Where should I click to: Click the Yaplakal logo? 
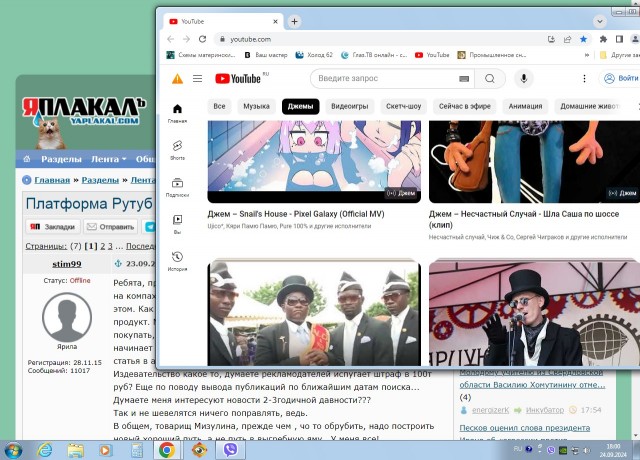[84, 112]
